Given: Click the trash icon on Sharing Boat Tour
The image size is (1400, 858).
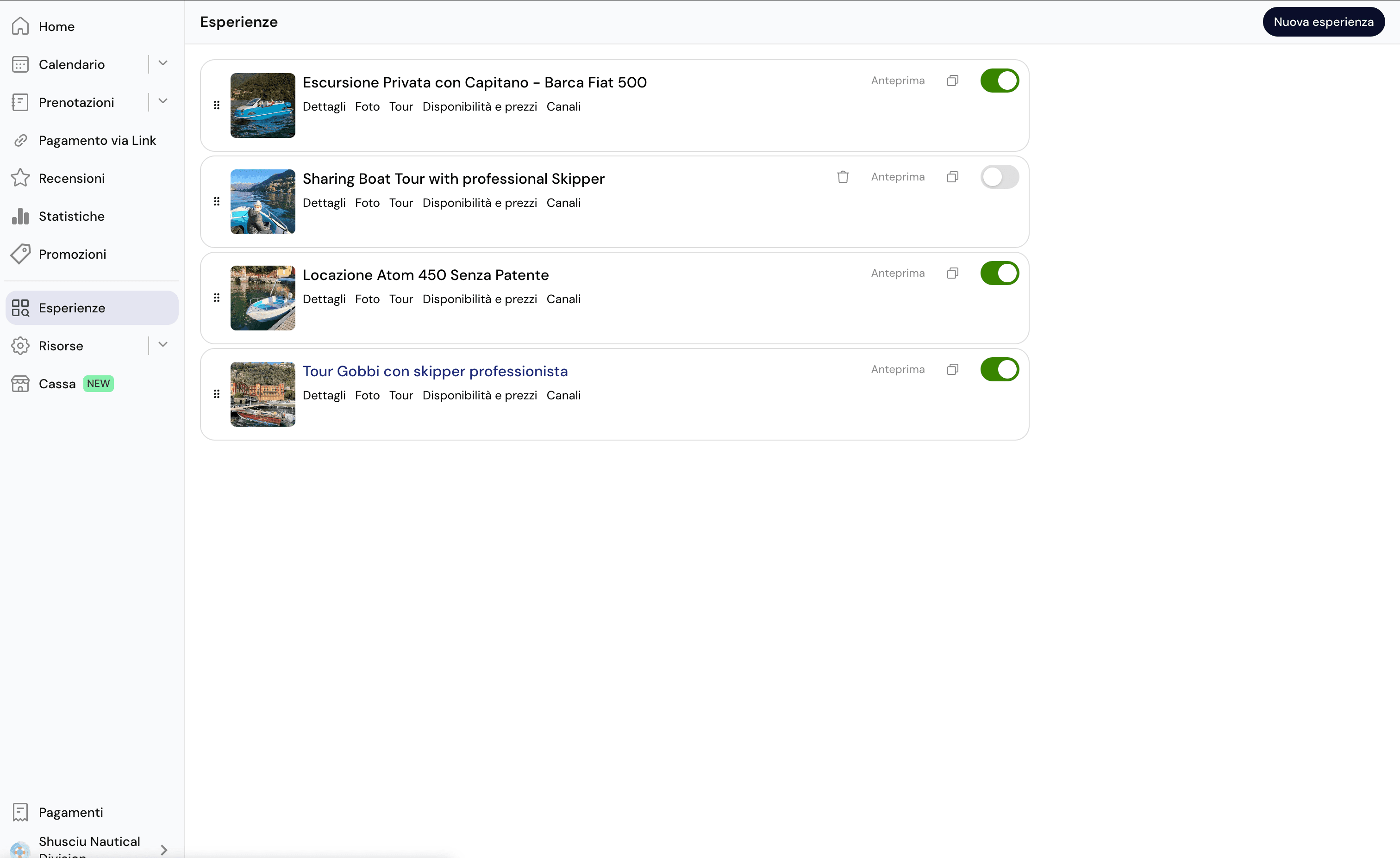Looking at the screenshot, I should point(843,177).
